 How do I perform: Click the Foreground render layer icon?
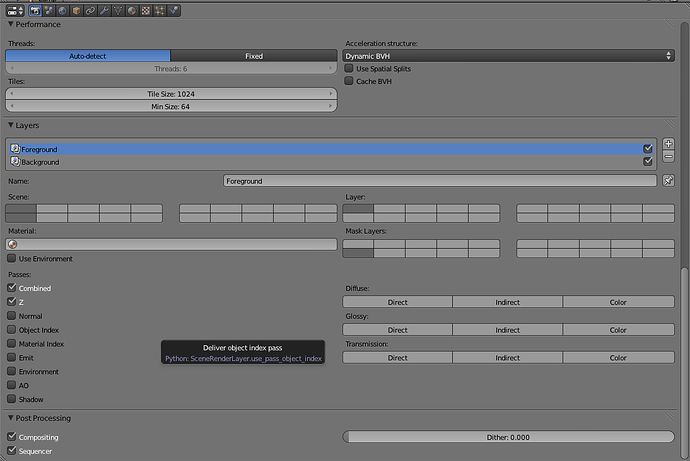[15, 149]
